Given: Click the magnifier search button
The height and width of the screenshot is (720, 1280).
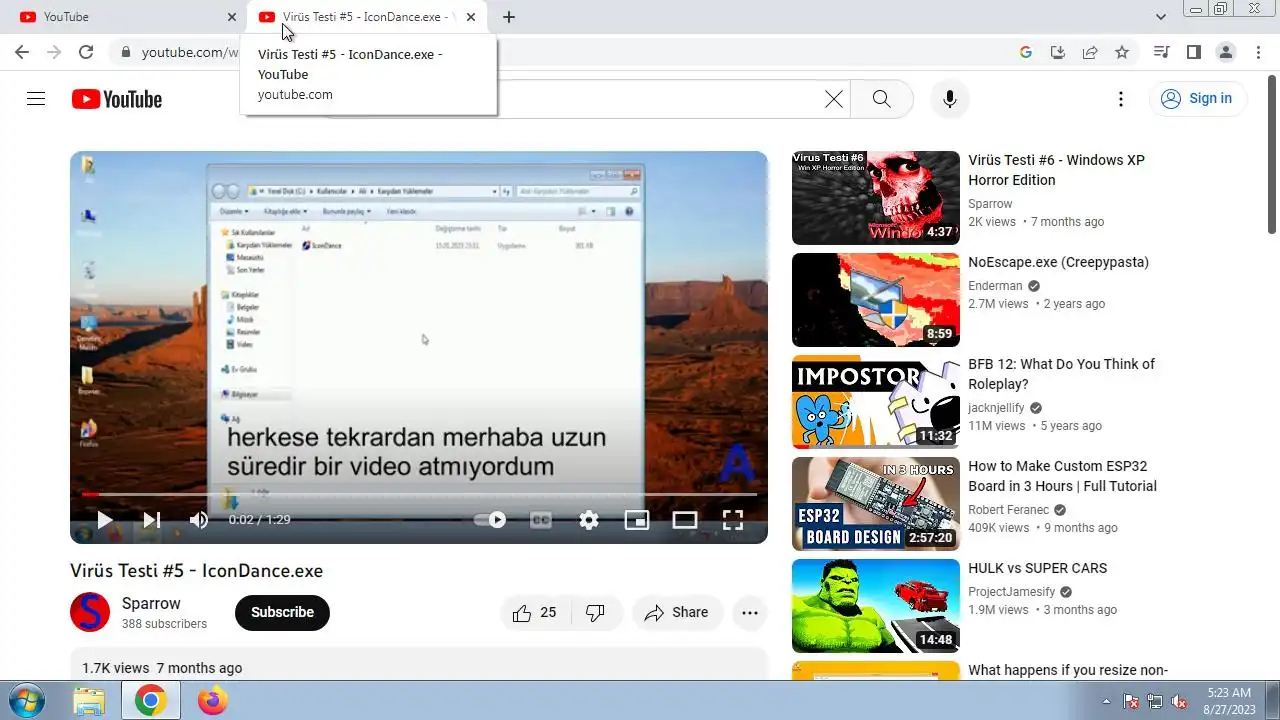Looking at the screenshot, I should [x=881, y=99].
